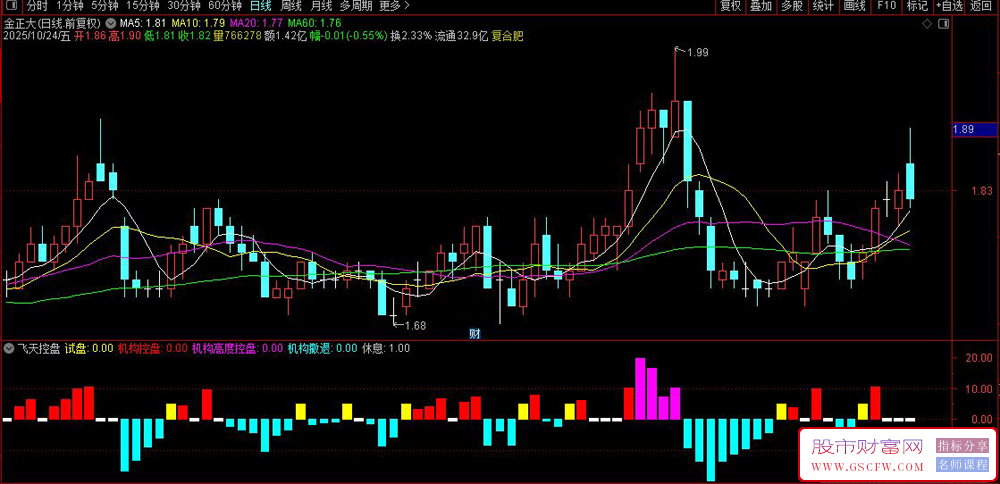This screenshot has height=484, width=1000.
Task: Add the stock via +自选
Action: point(949,6)
